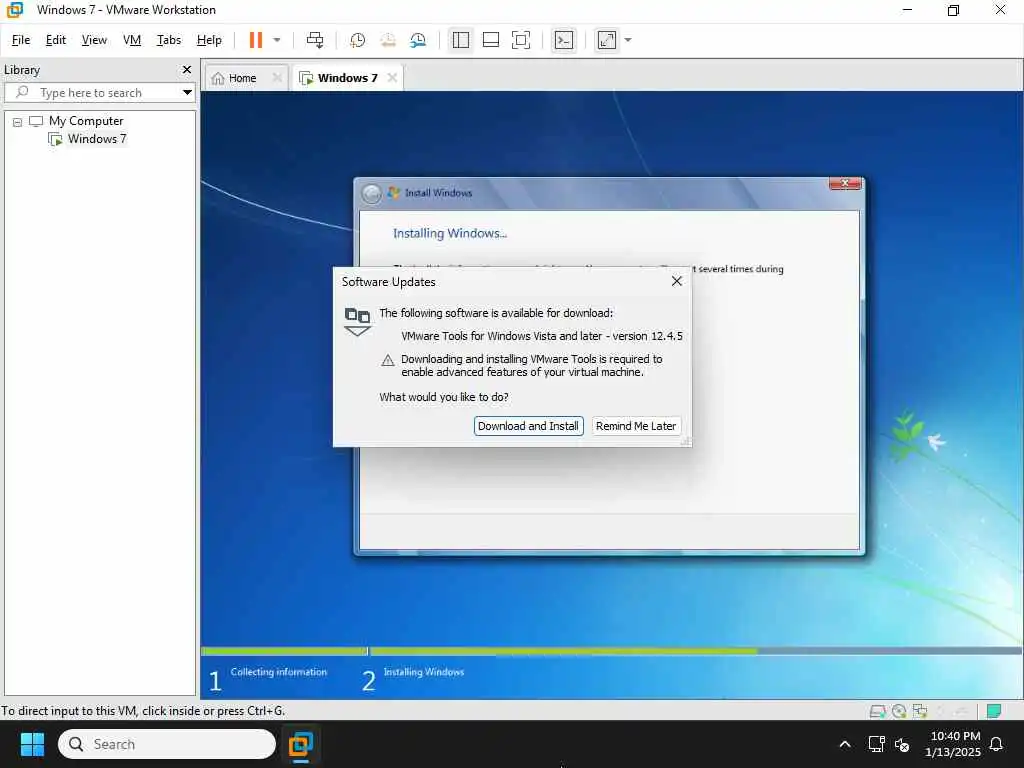Click the hard disk status icon
Screen dimensions: 1024x768
tap(878, 711)
